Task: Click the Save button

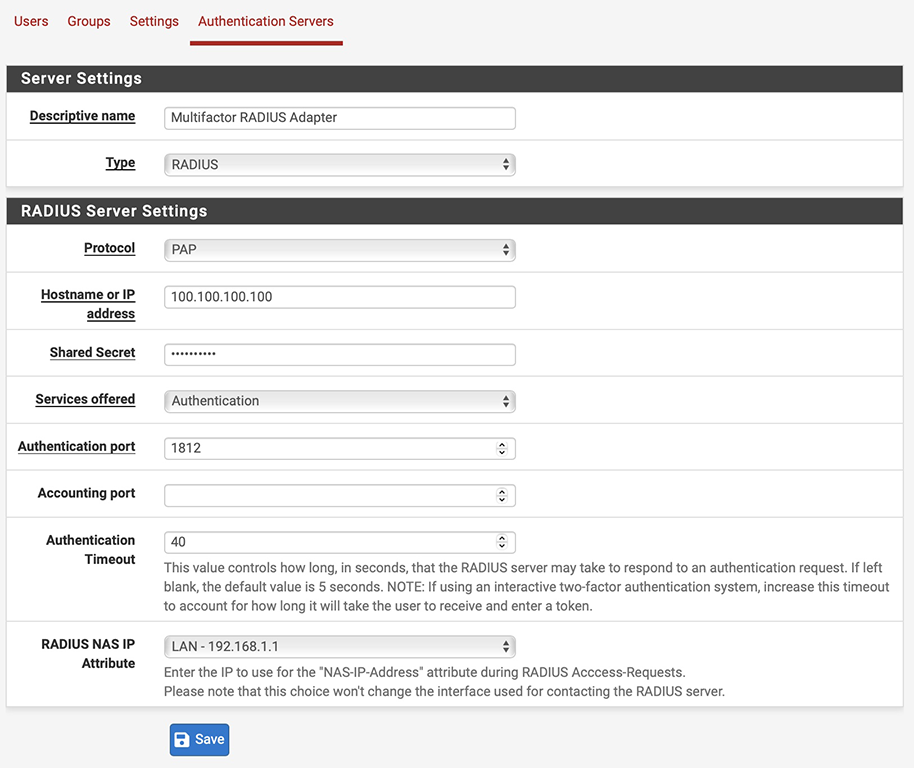Action: pos(198,739)
